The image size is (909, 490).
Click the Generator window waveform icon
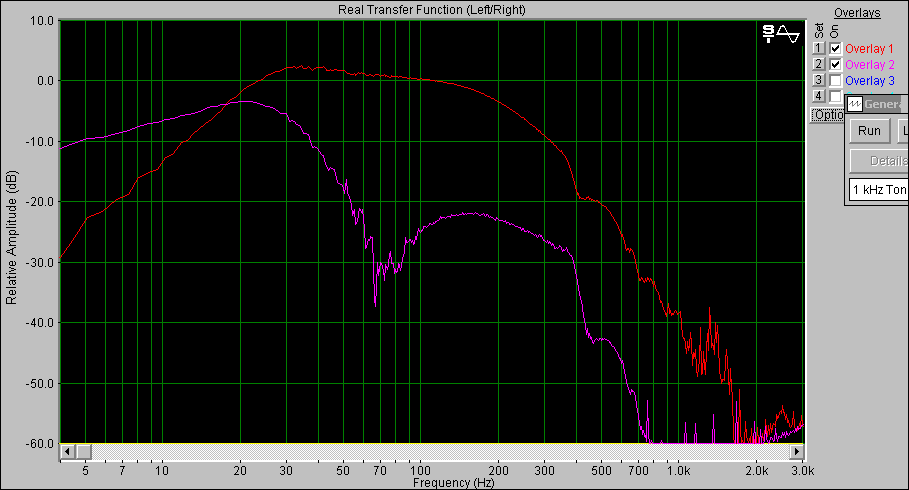click(x=855, y=104)
